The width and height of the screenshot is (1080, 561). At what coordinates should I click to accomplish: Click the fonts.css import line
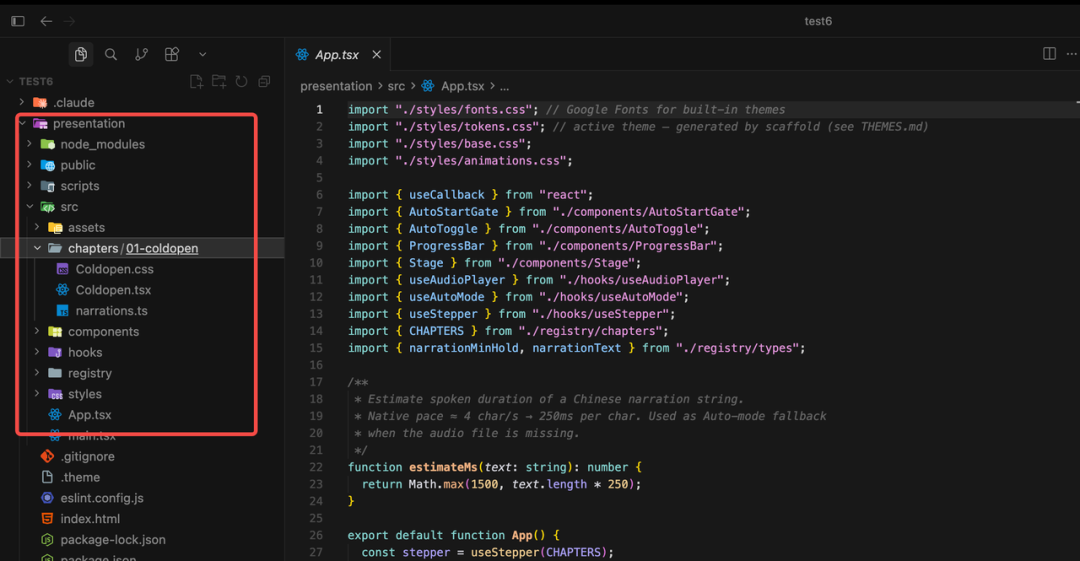coord(566,110)
